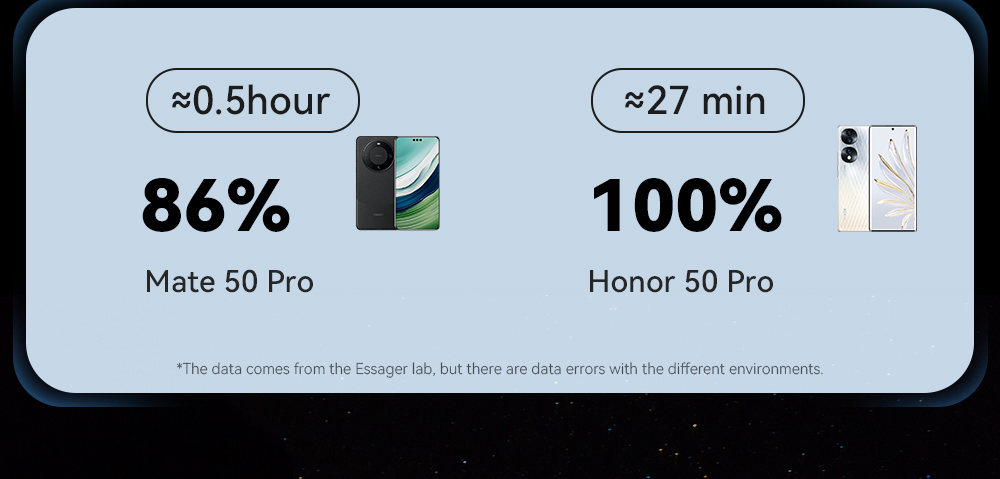Click the percent sign after 86
Screen dimensions: 1000x479
point(255,206)
